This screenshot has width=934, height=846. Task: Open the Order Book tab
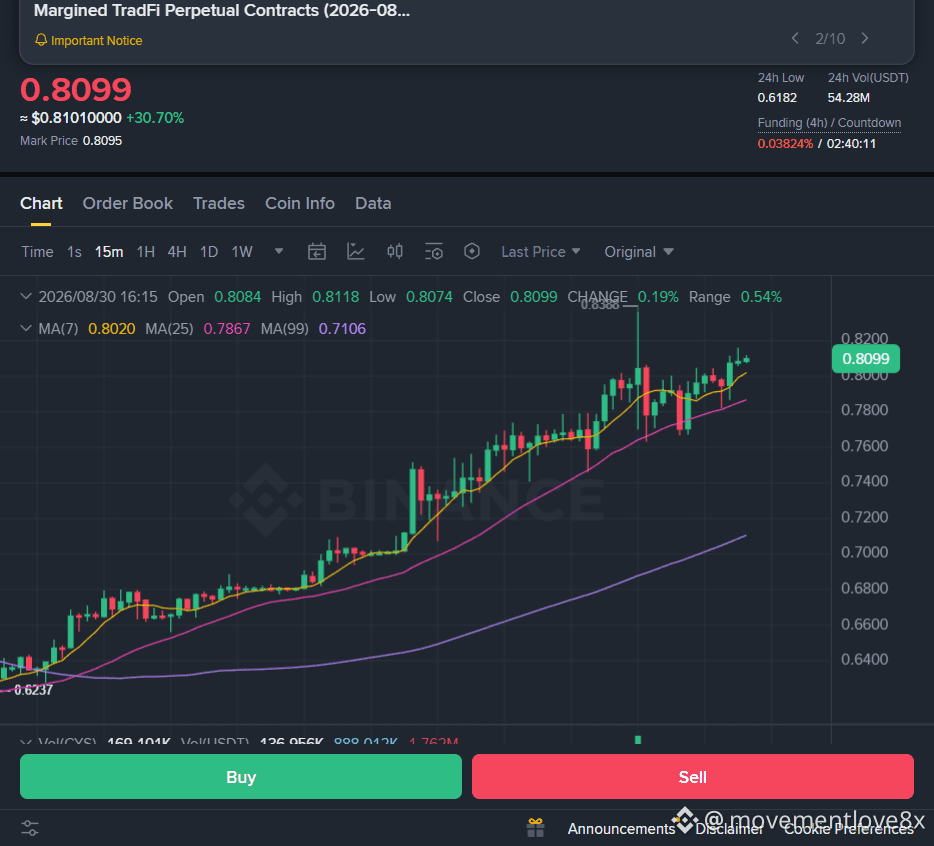pyautogui.click(x=127, y=204)
